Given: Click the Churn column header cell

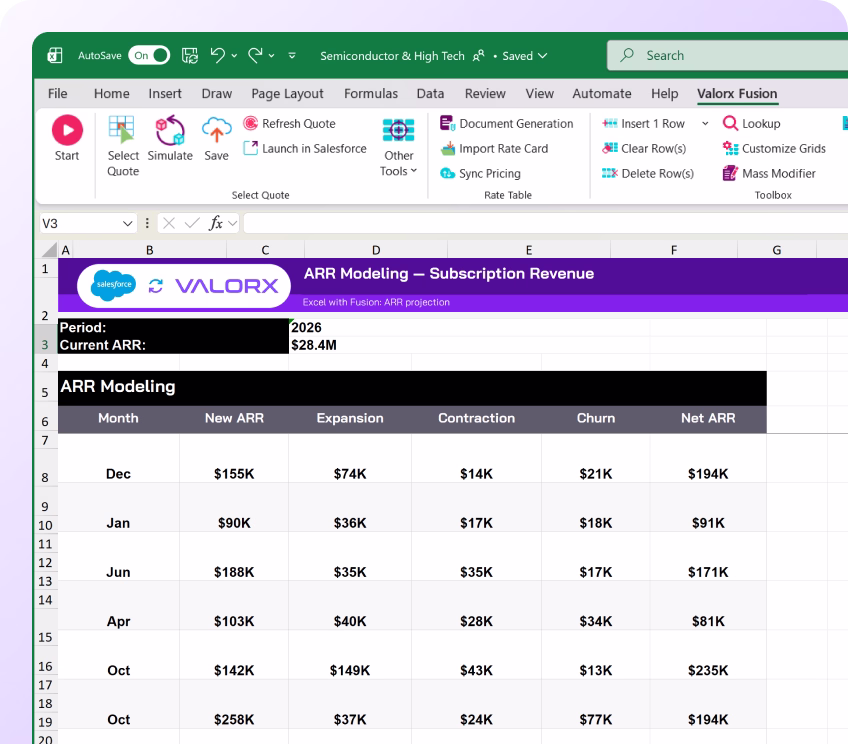Looking at the screenshot, I should tap(595, 418).
